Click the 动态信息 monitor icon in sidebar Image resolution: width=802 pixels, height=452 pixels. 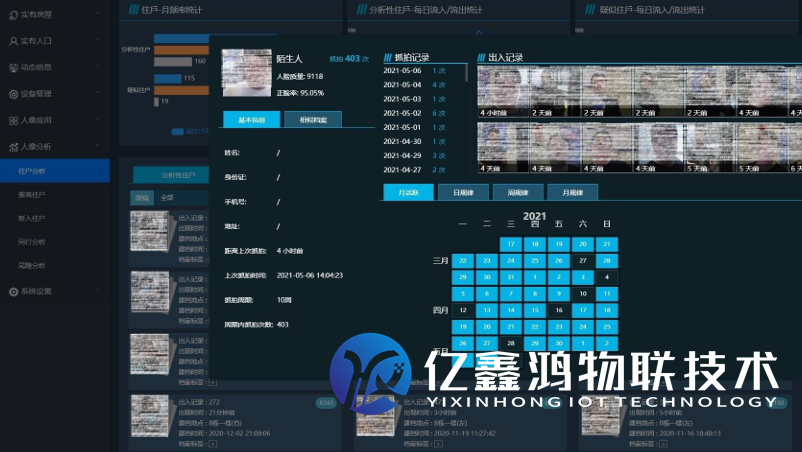coord(13,67)
